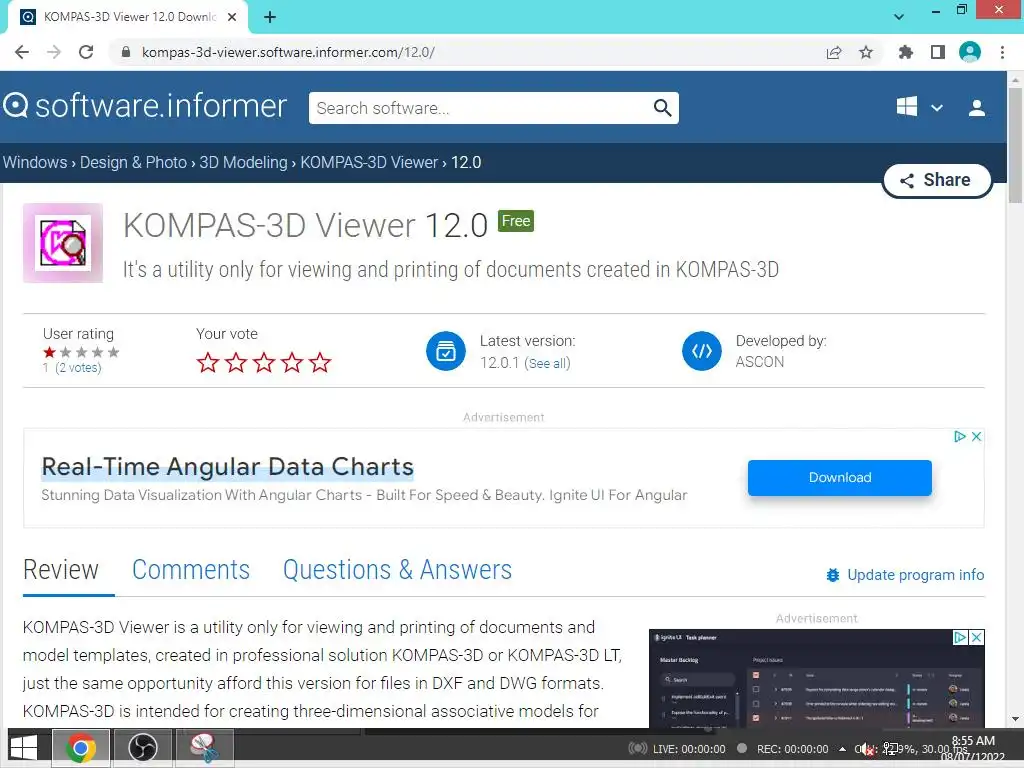Open the 2 votes link

click(x=78, y=368)
